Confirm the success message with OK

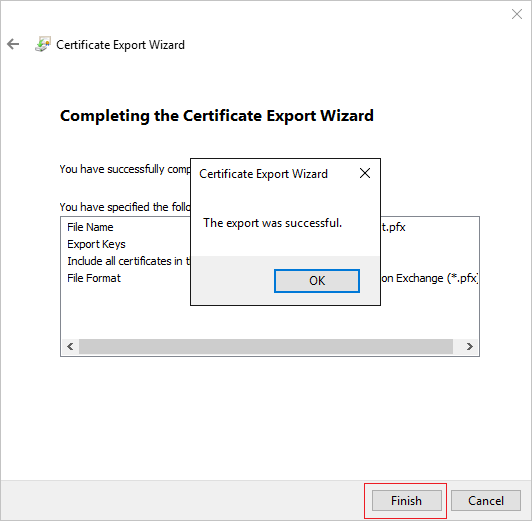(x=317, y=281)
